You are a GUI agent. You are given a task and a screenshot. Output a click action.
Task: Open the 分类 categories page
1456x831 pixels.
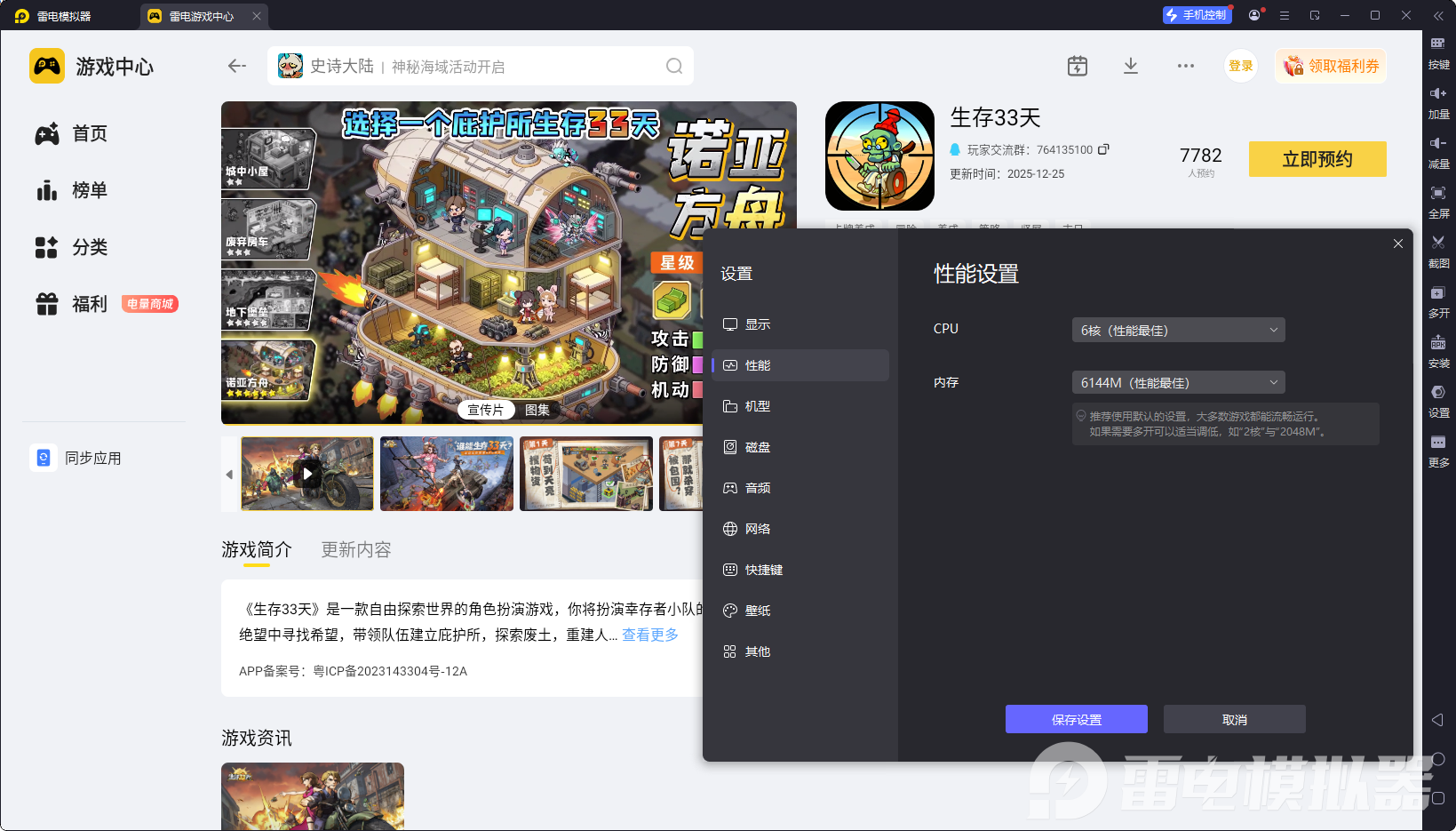point(71,247)
